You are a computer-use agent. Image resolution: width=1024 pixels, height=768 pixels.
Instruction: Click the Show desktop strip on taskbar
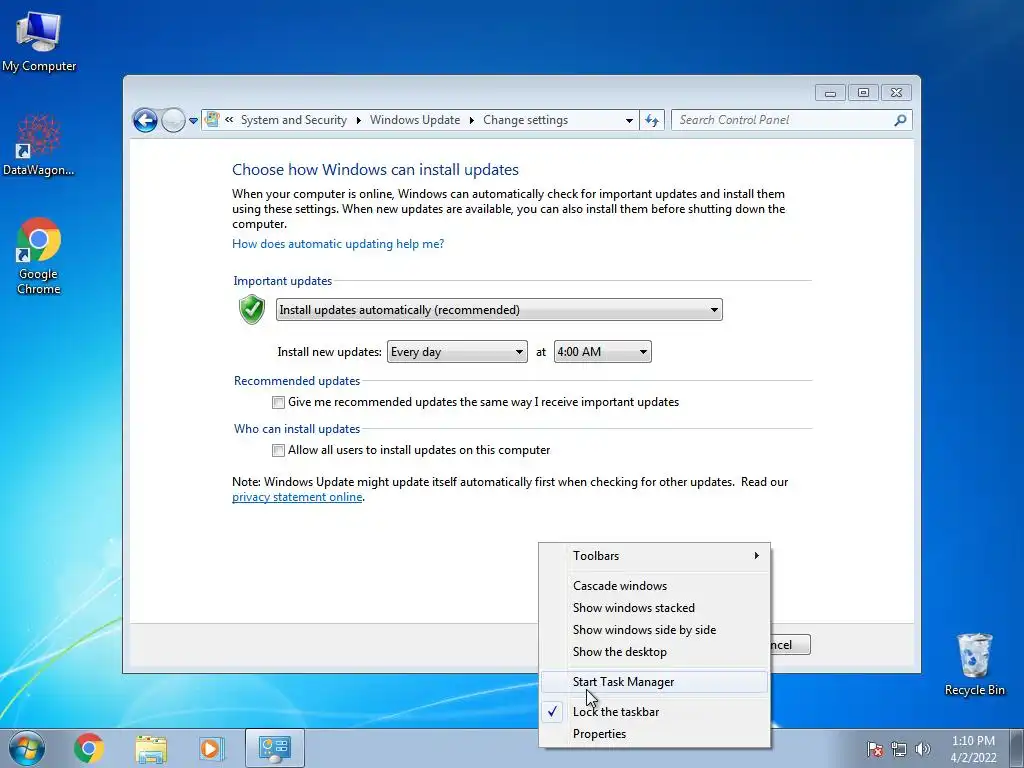click(1017, 748)
